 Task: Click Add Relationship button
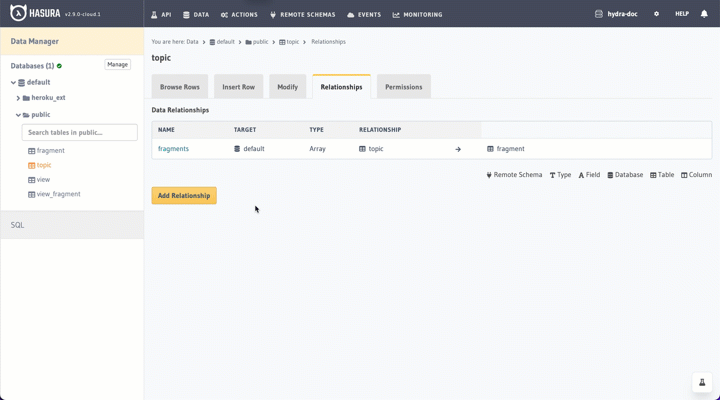[x=184, y=196]
